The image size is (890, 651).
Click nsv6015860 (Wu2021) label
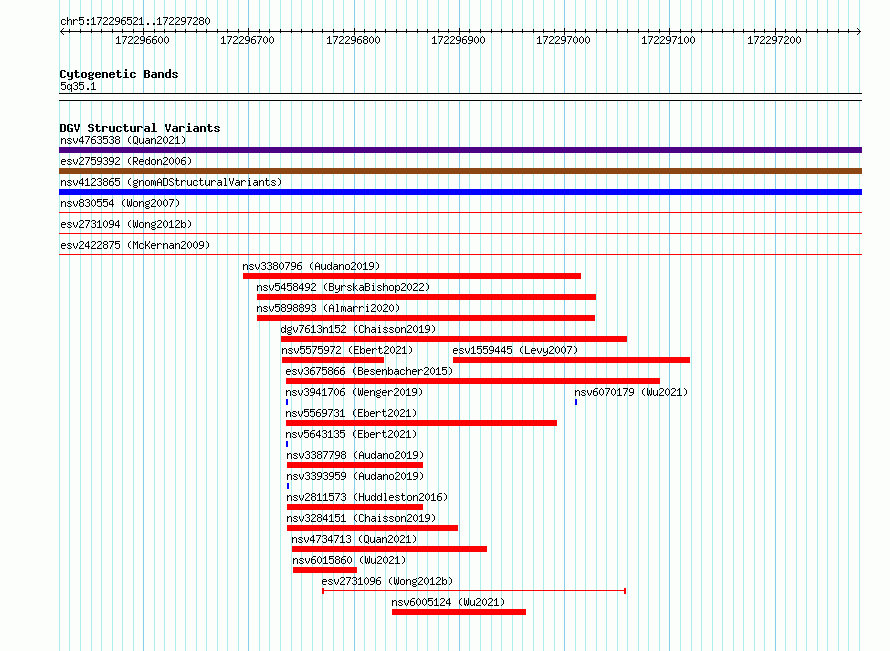click(349, 560)
